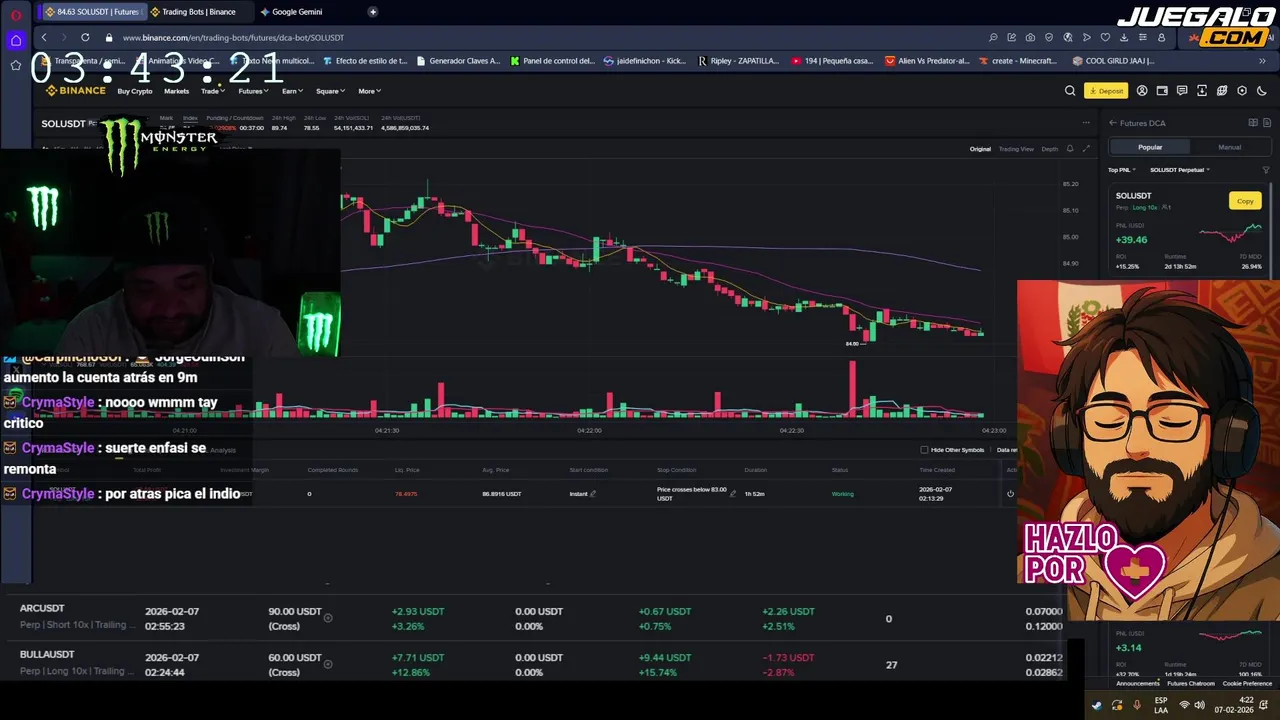Open the Markets menu item
Screen dimensions: 1280x720
coord(176,91)
